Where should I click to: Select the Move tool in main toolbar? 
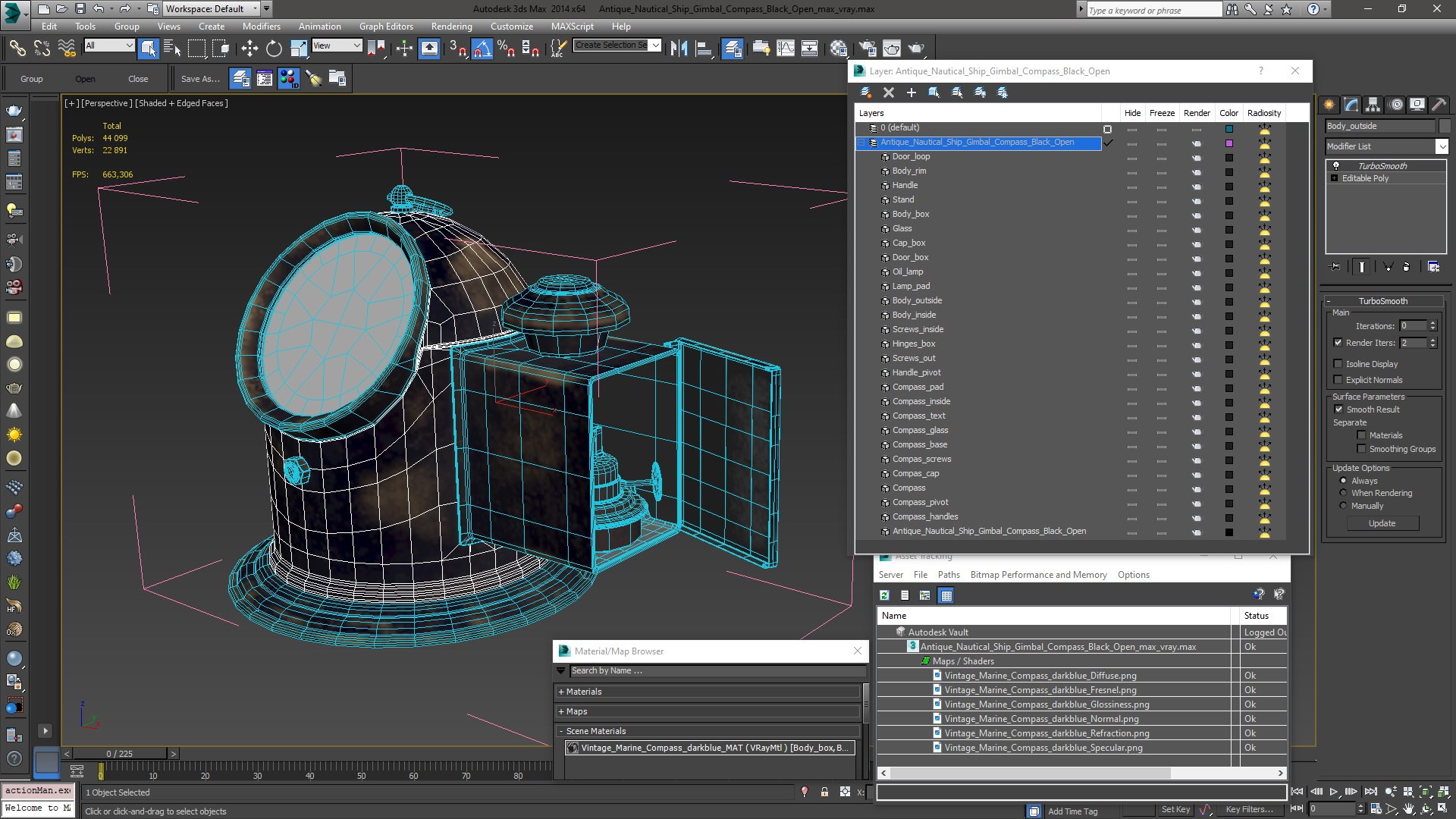click(x=249, y=49)
